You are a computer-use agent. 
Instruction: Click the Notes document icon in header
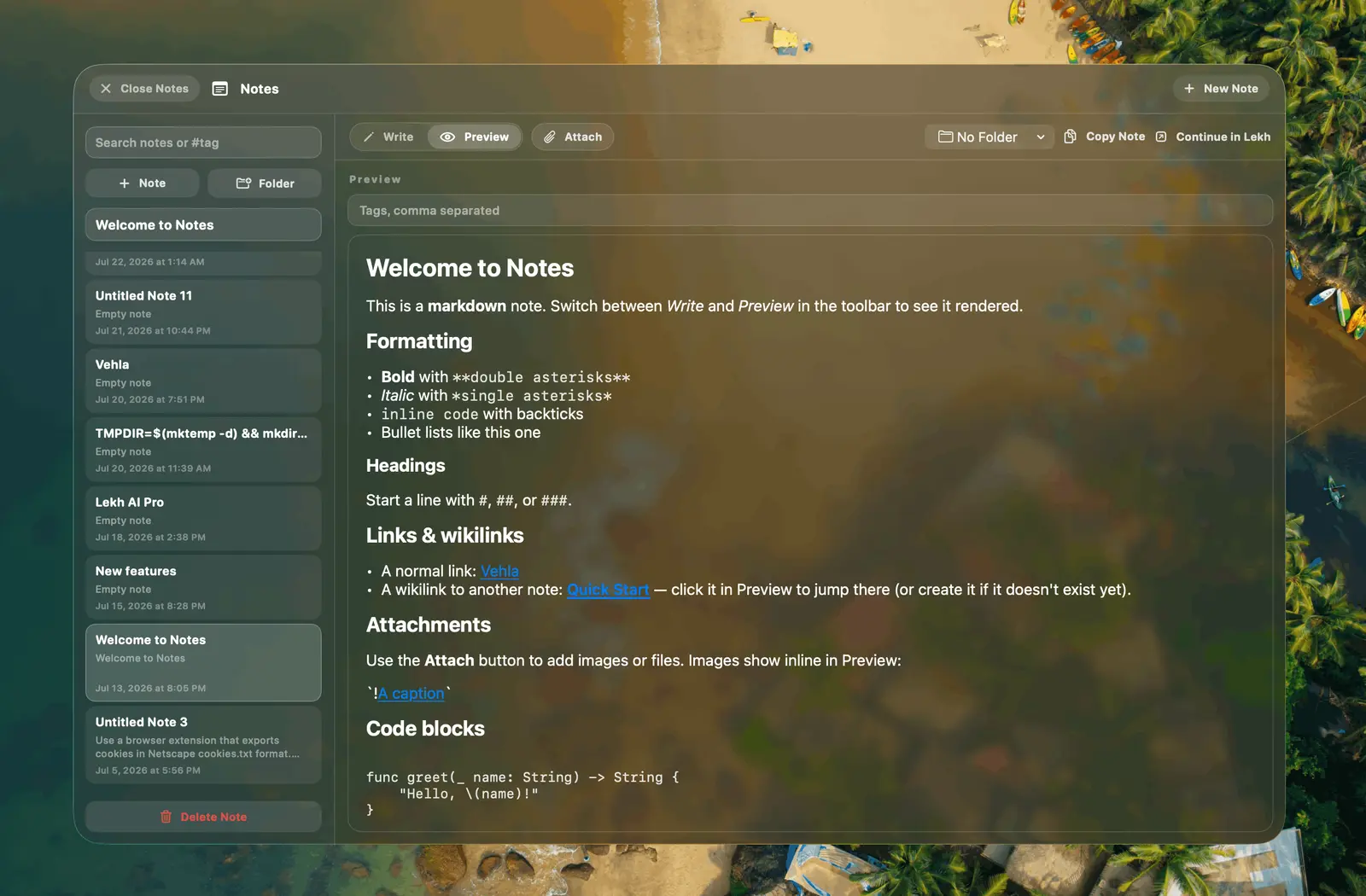tap(220, 89)
